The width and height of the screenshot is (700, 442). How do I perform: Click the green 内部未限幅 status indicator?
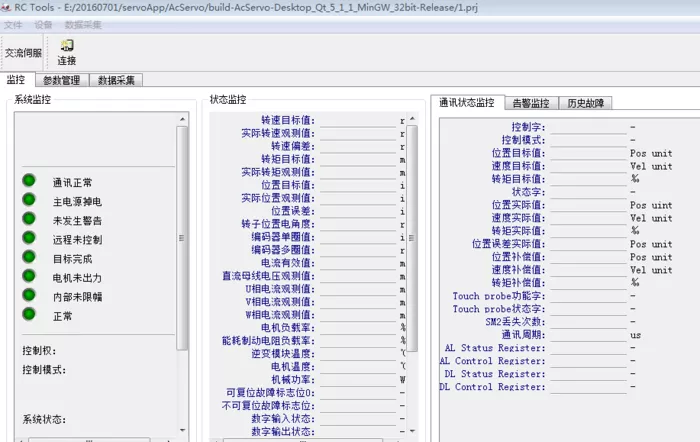coord(29,295)
